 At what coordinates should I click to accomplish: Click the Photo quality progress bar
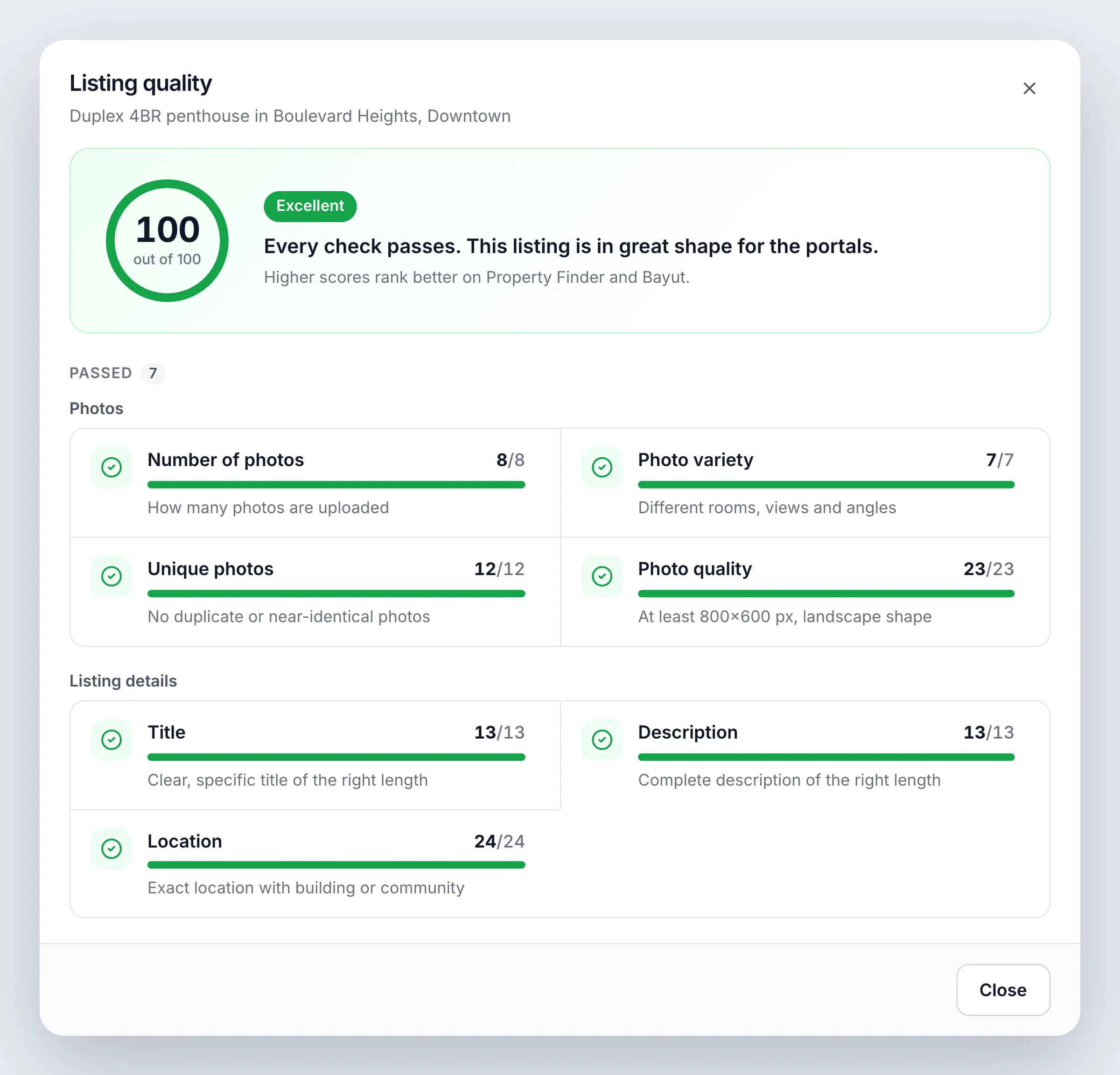(x=826, y=593)
